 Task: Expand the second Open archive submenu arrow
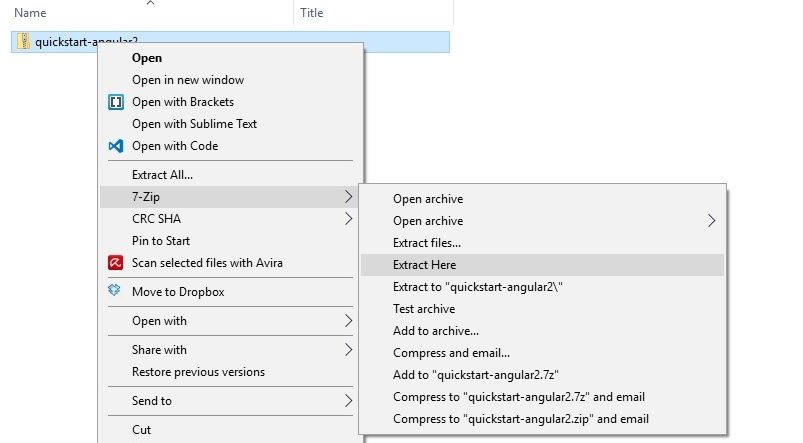pyautogui.click(x=711, y=221)
